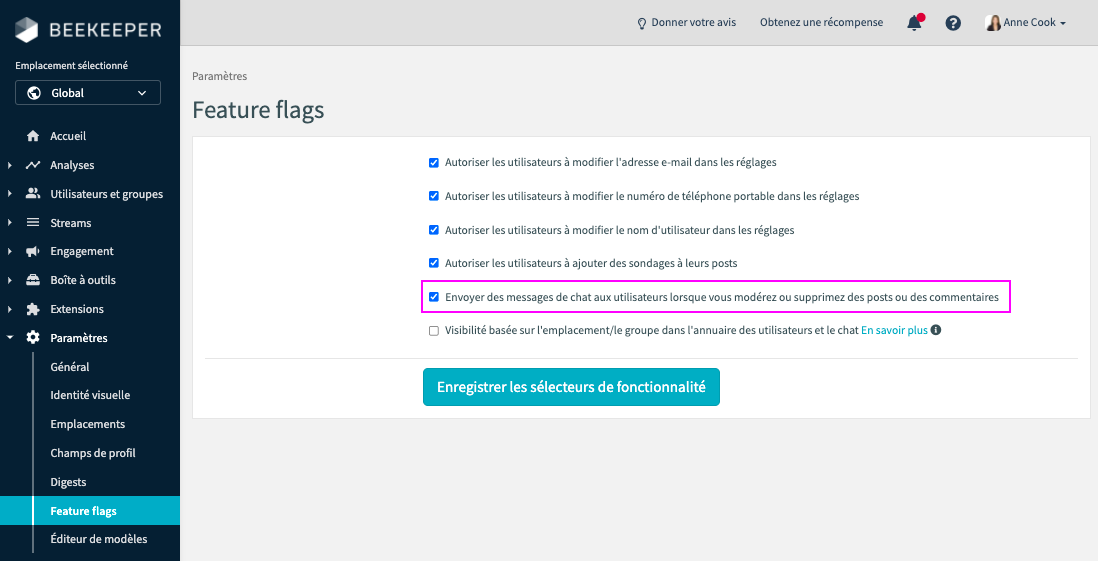Click Enregistrer les sélecteurs de fonctionnalité button
Screen dimensions: 1098x561
[571, 387]
